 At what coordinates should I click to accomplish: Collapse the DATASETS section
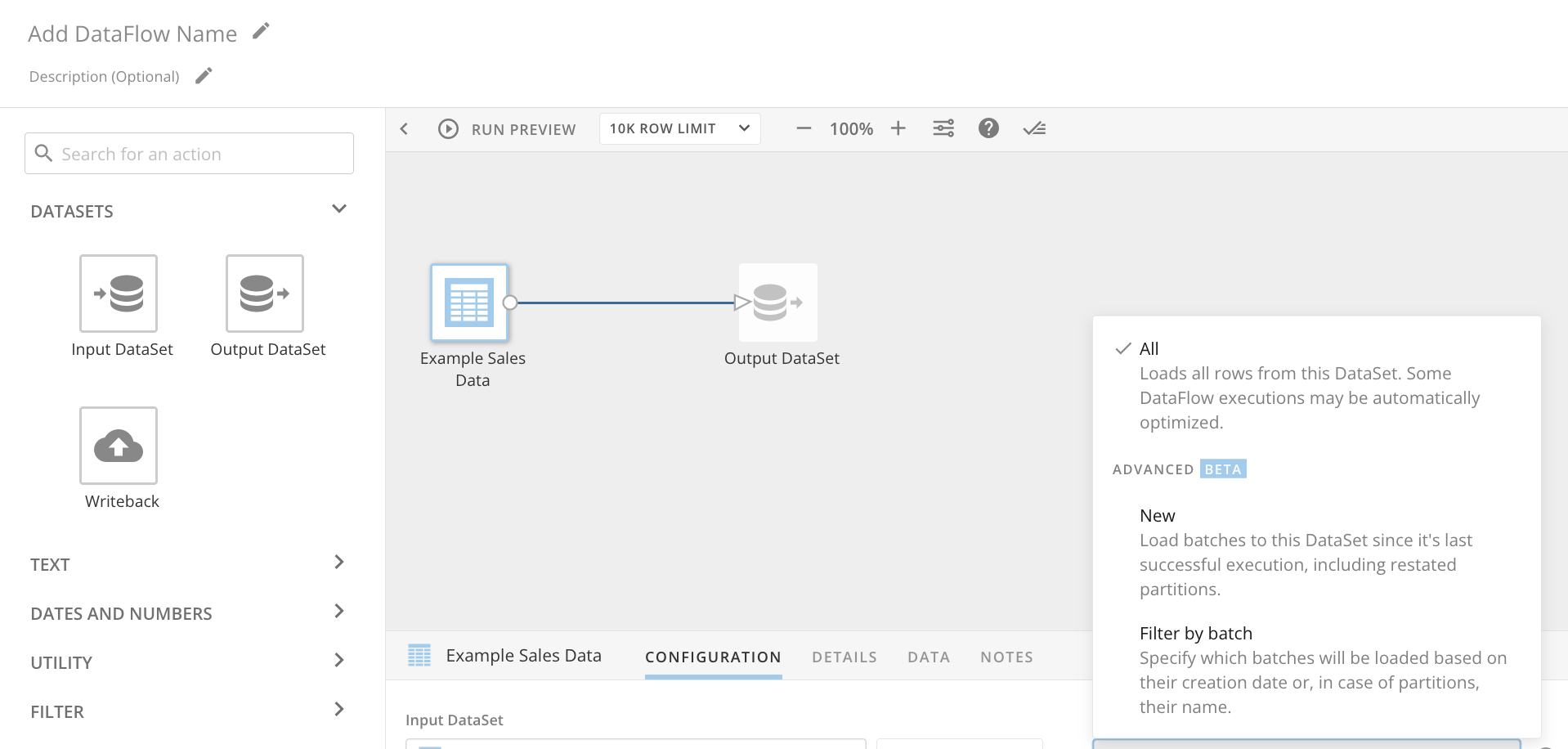[339, 209]
